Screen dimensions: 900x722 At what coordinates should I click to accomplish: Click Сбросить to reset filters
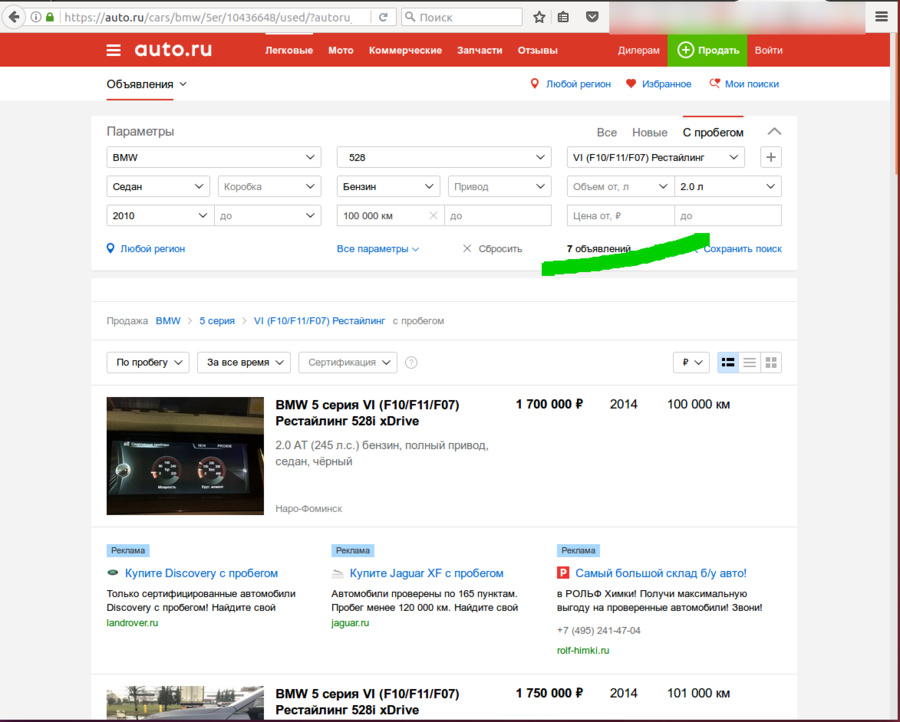tap(492, 249)
